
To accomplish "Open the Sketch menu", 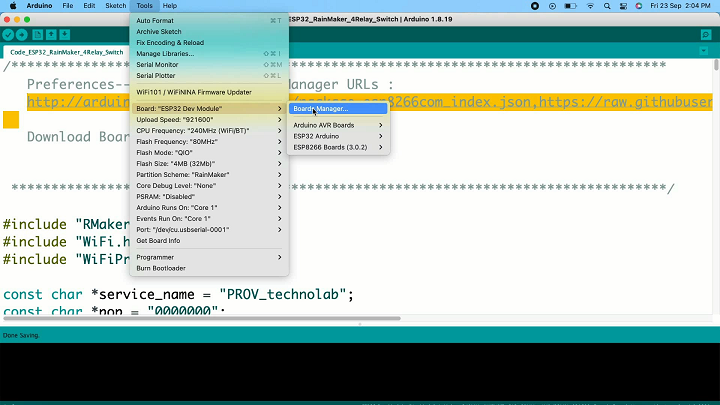I will (x=115, y=6).
